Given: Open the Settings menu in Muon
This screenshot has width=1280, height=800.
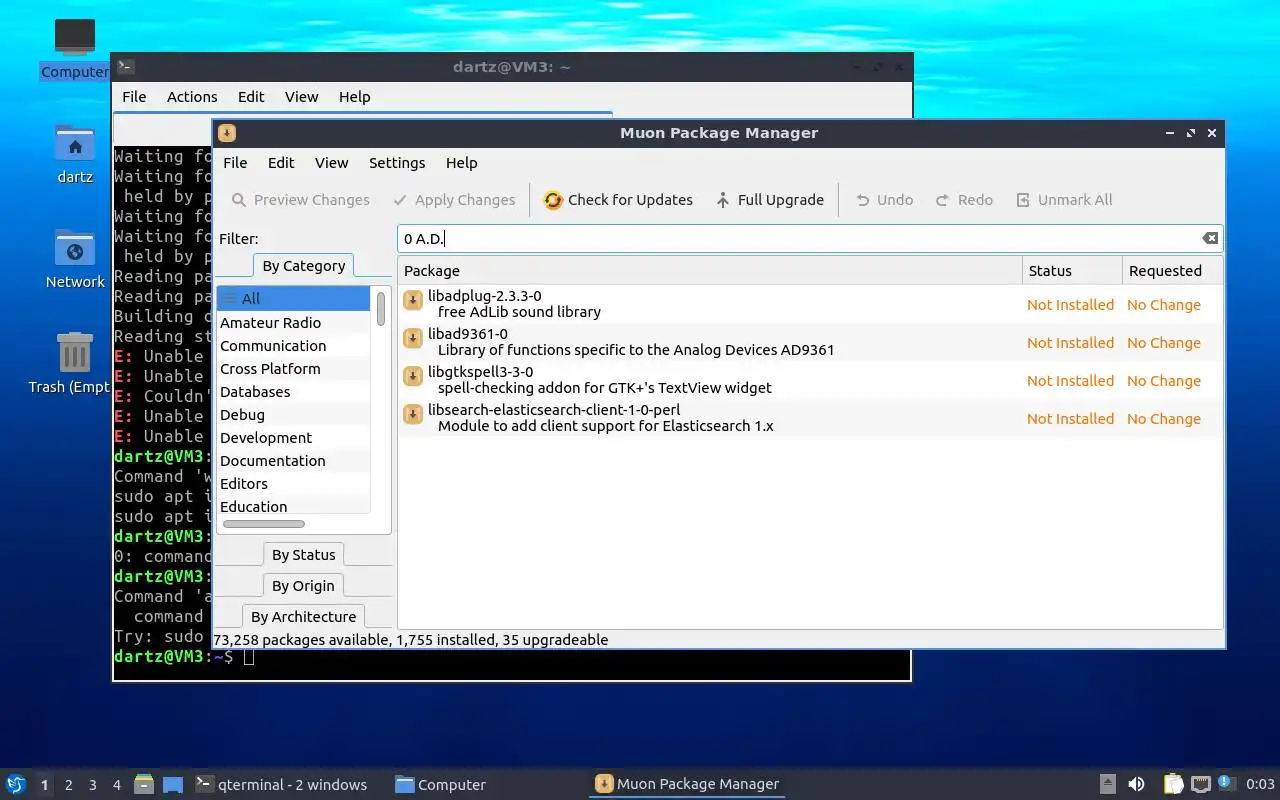Looking at the screenshot, I should 397,163.
